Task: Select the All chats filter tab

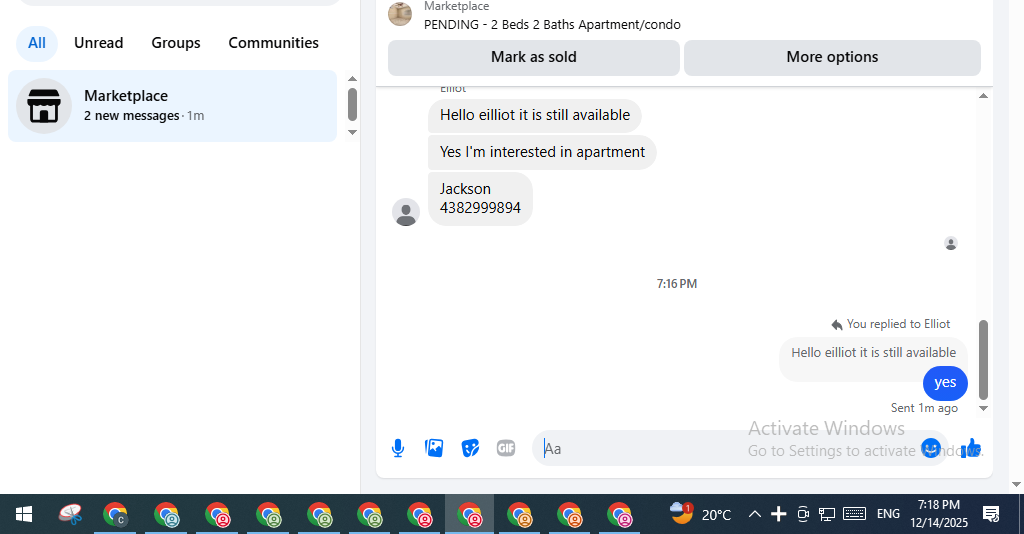Action: pos(37,43)
